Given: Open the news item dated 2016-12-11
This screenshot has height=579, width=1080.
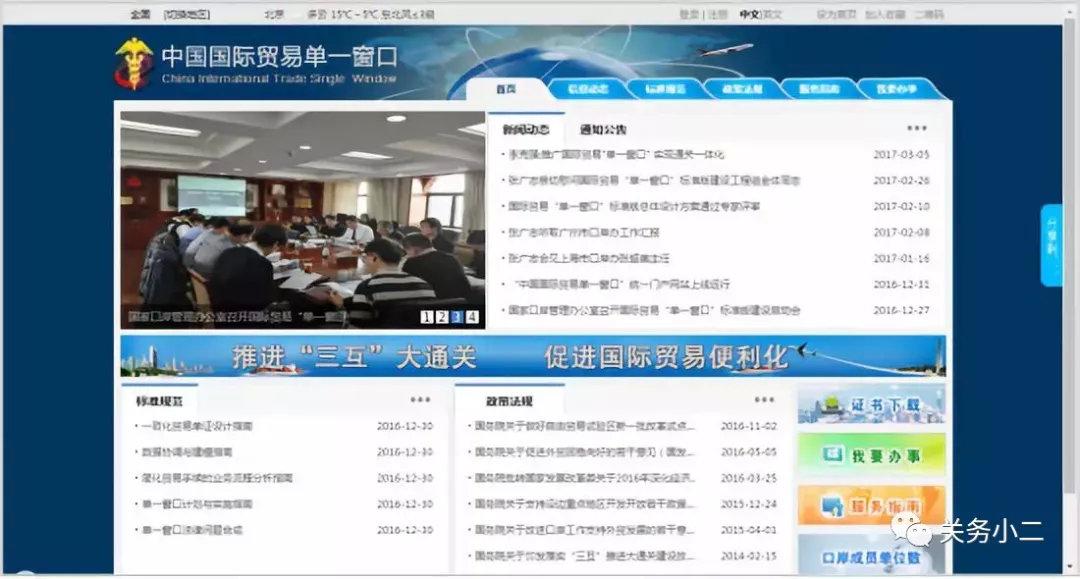Looking at the screenshot, I should 622,284.
